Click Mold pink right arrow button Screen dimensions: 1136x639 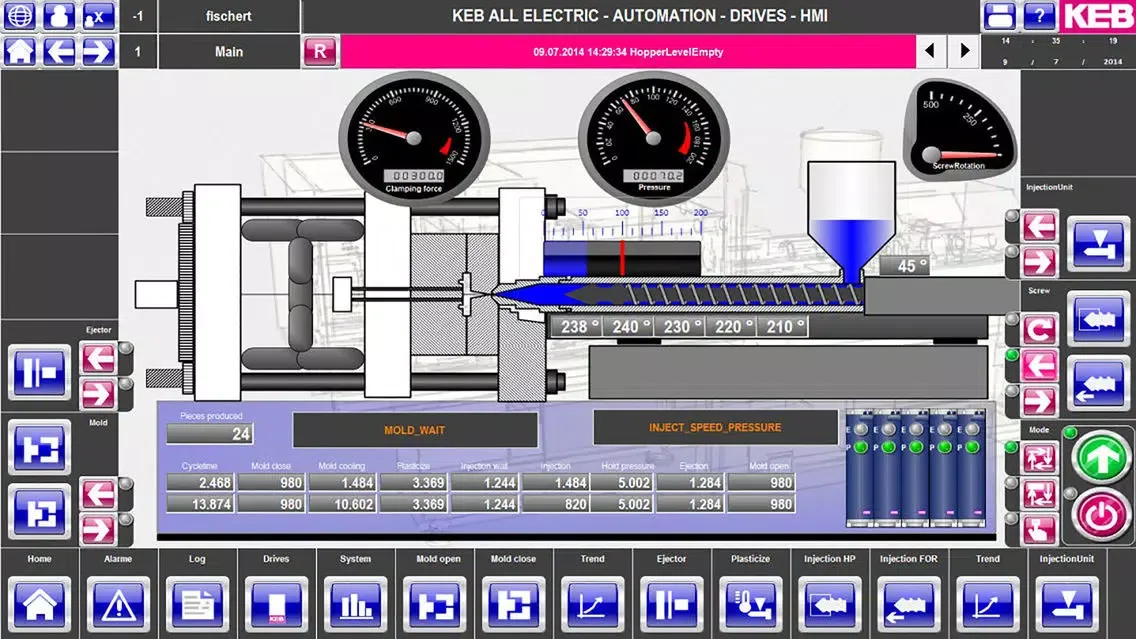[x=98, y=530]
